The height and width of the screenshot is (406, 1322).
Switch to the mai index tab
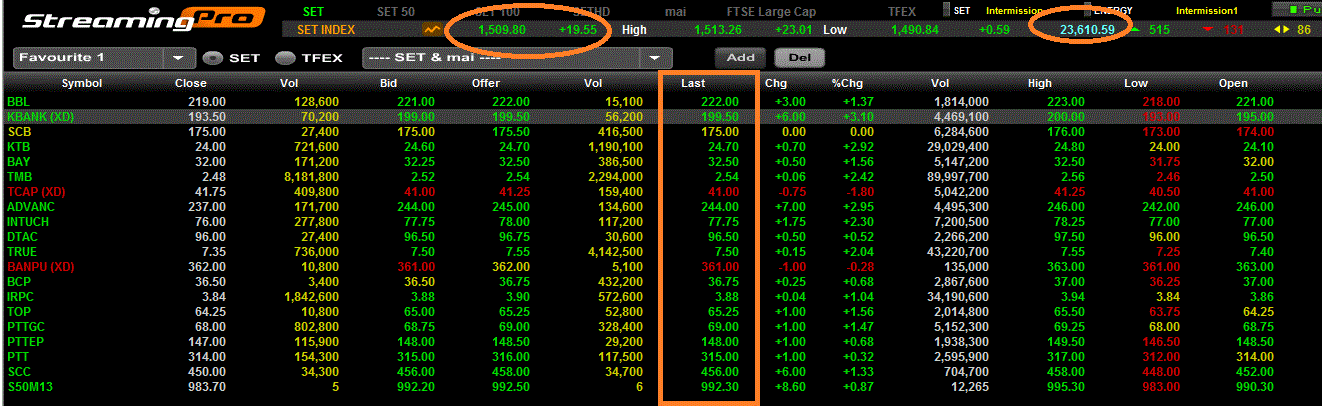676,11
